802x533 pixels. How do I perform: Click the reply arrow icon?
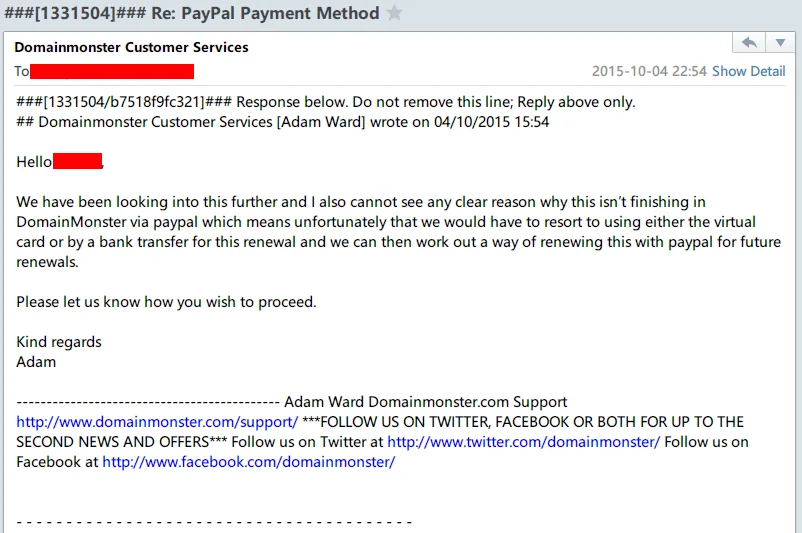(749, 42)
